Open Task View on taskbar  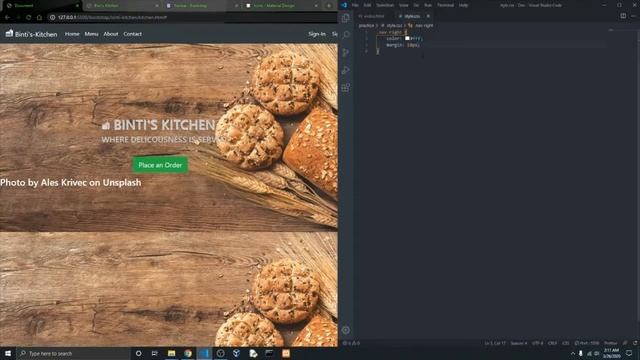pos(155,353)
